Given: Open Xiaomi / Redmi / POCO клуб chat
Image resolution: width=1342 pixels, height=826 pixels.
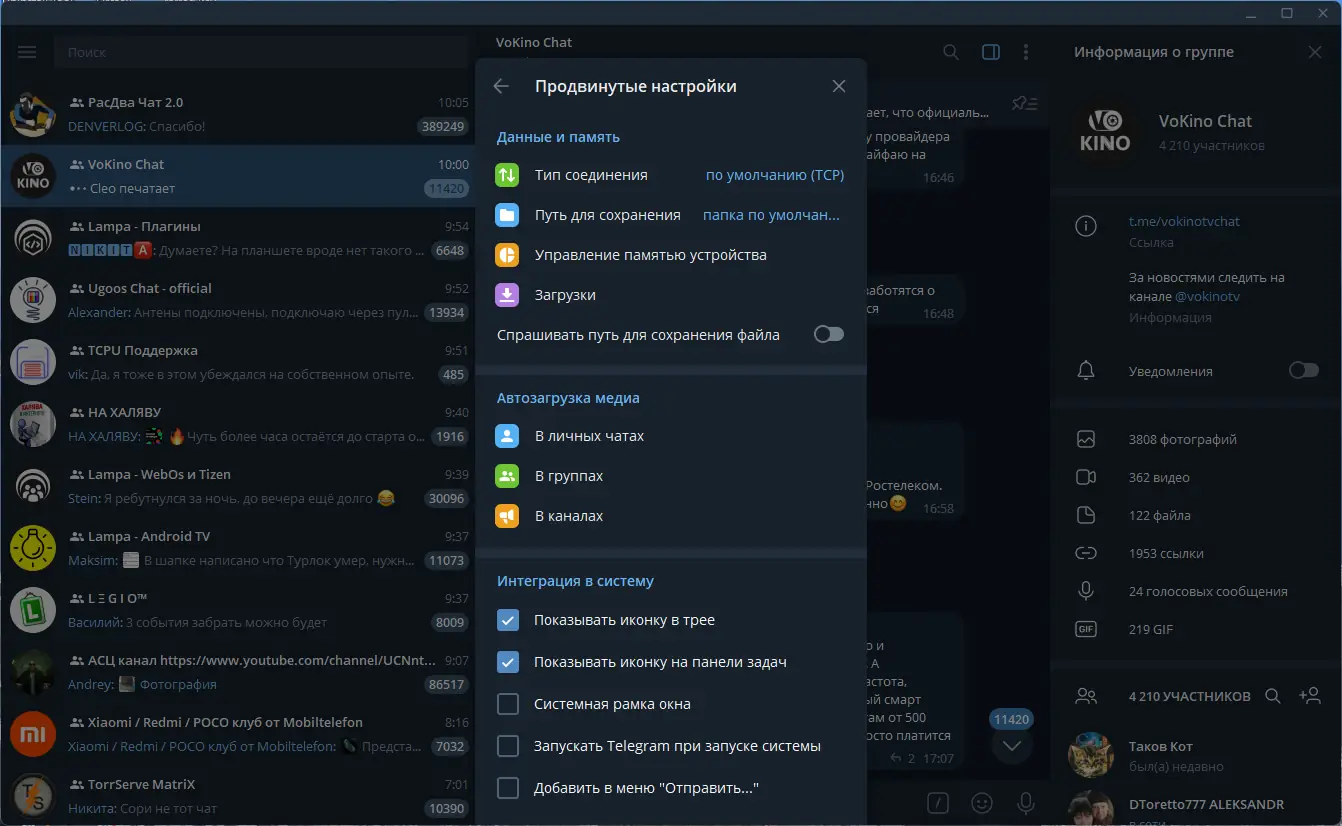Looking at the screenshot, I should [x=238, y=734].
